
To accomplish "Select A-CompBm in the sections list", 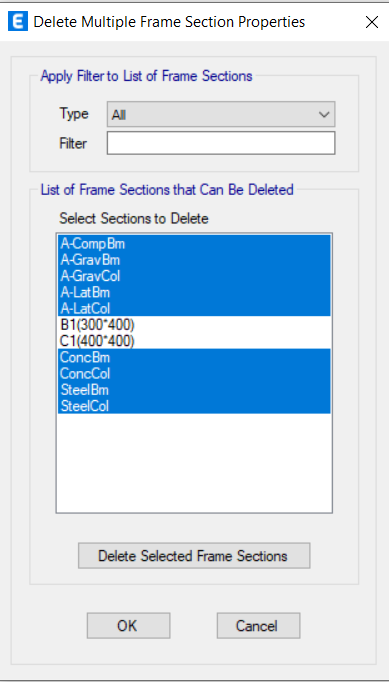I will click(x=194, y=244).
